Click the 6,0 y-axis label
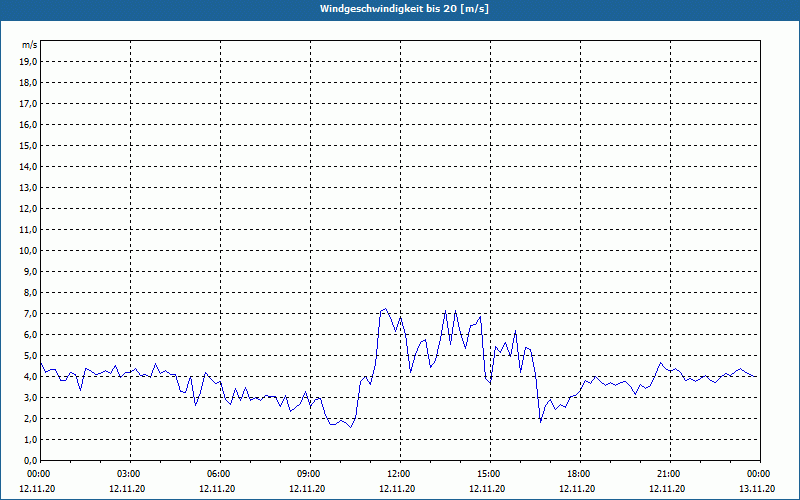Screen dimensions: 800x500 30,335
